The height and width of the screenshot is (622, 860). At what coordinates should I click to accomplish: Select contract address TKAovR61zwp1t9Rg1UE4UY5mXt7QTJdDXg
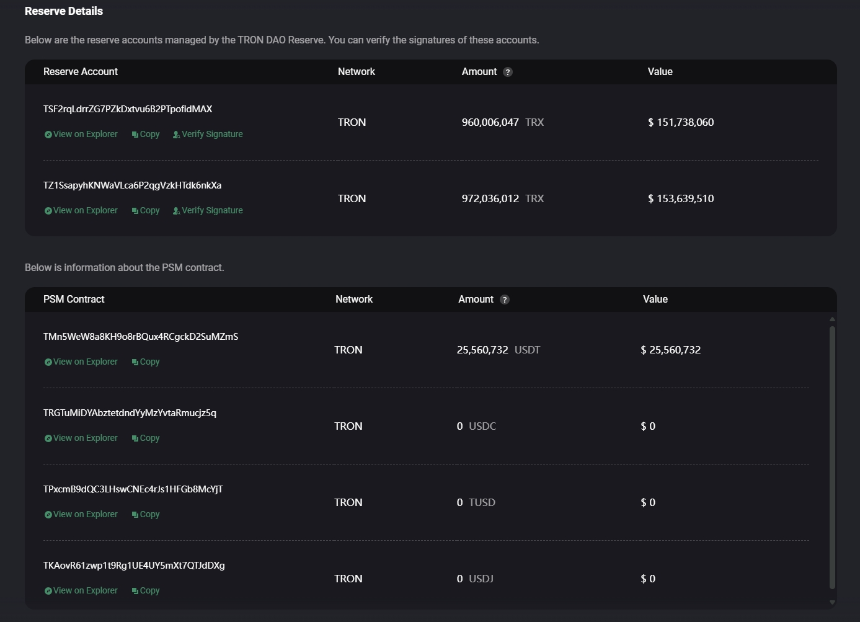point(134,565)
